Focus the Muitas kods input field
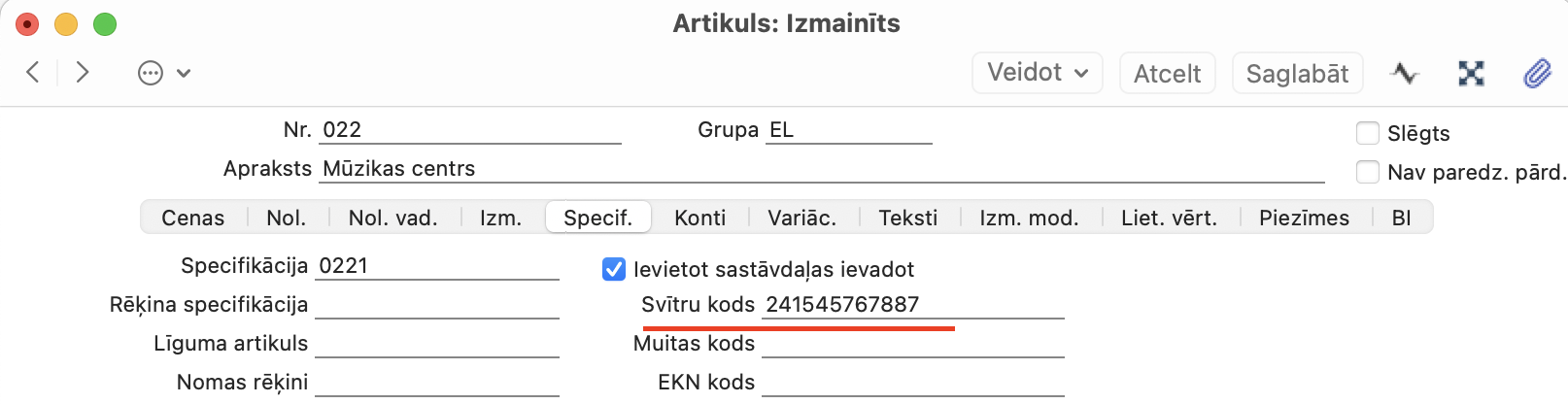Viewport: 1568px width, 404px height. (x=913, y=344)
